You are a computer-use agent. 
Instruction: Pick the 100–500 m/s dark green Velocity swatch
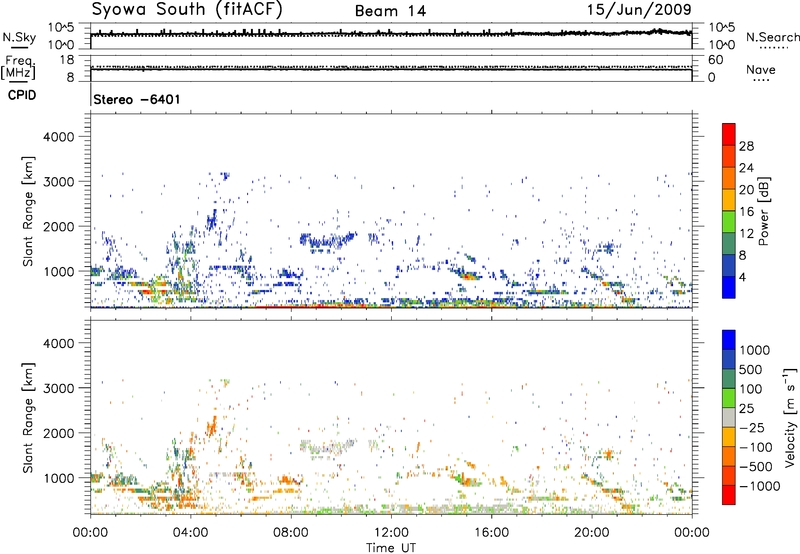(x=729, y=379)
